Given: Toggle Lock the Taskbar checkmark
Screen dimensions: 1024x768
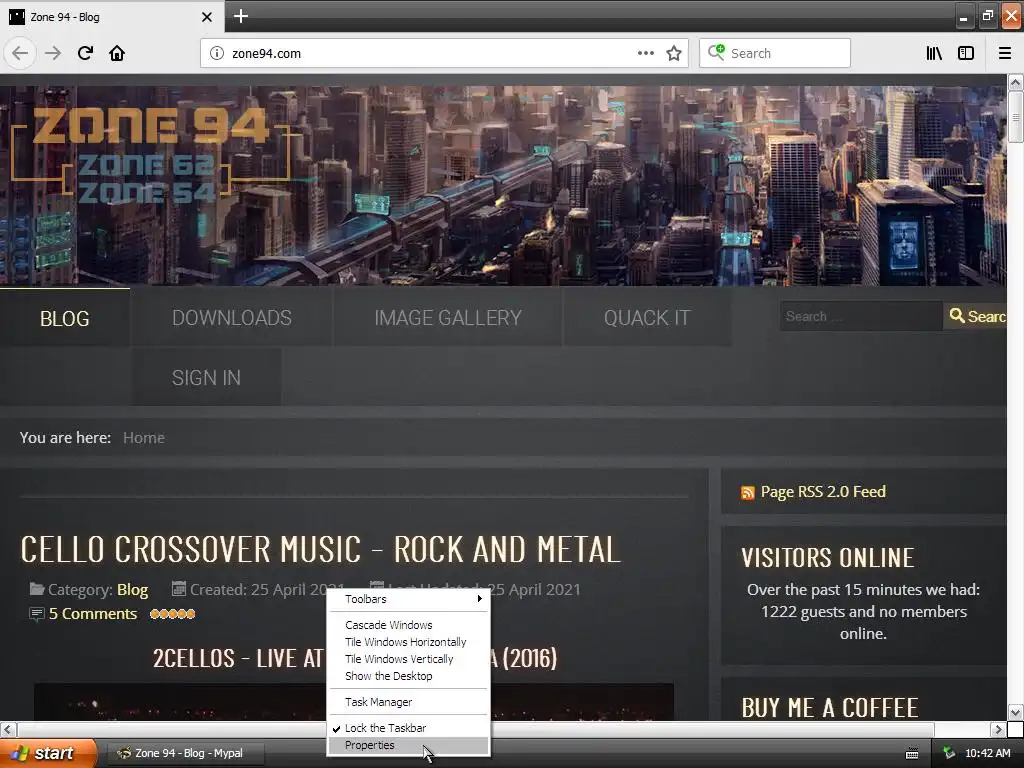Looking at the screenshot, I should [409, 728].
